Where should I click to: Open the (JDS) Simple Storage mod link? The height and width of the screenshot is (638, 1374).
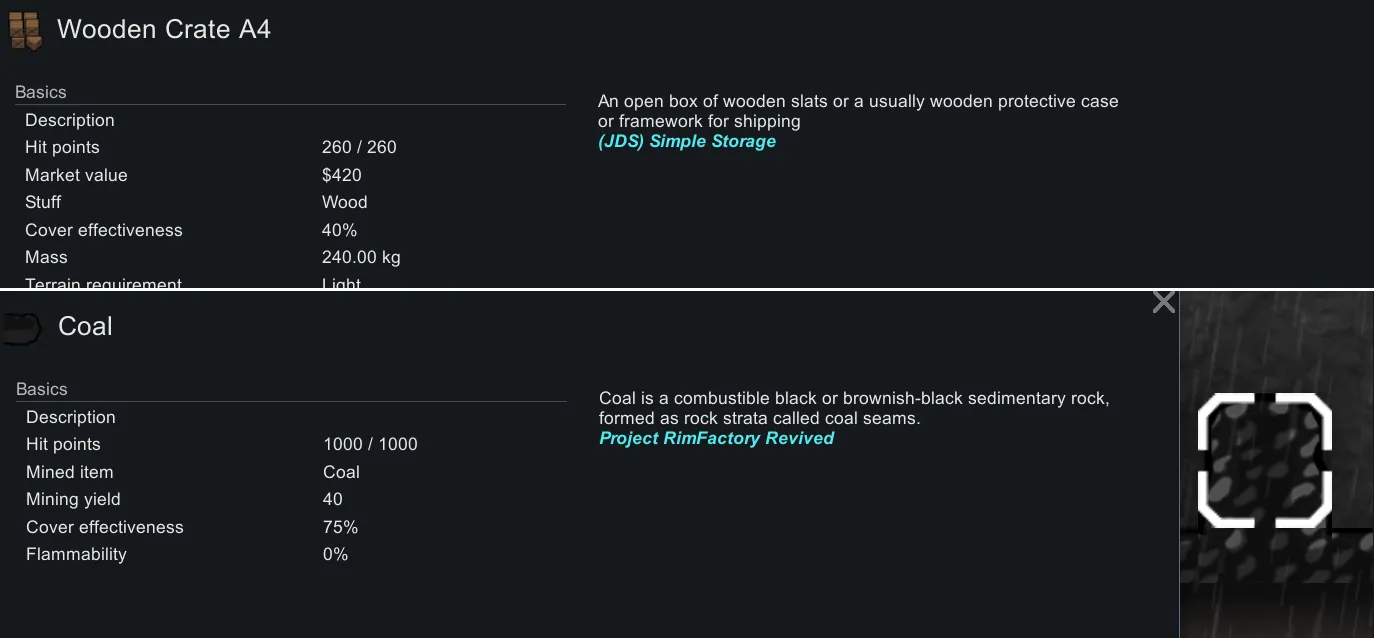(687, 142)
